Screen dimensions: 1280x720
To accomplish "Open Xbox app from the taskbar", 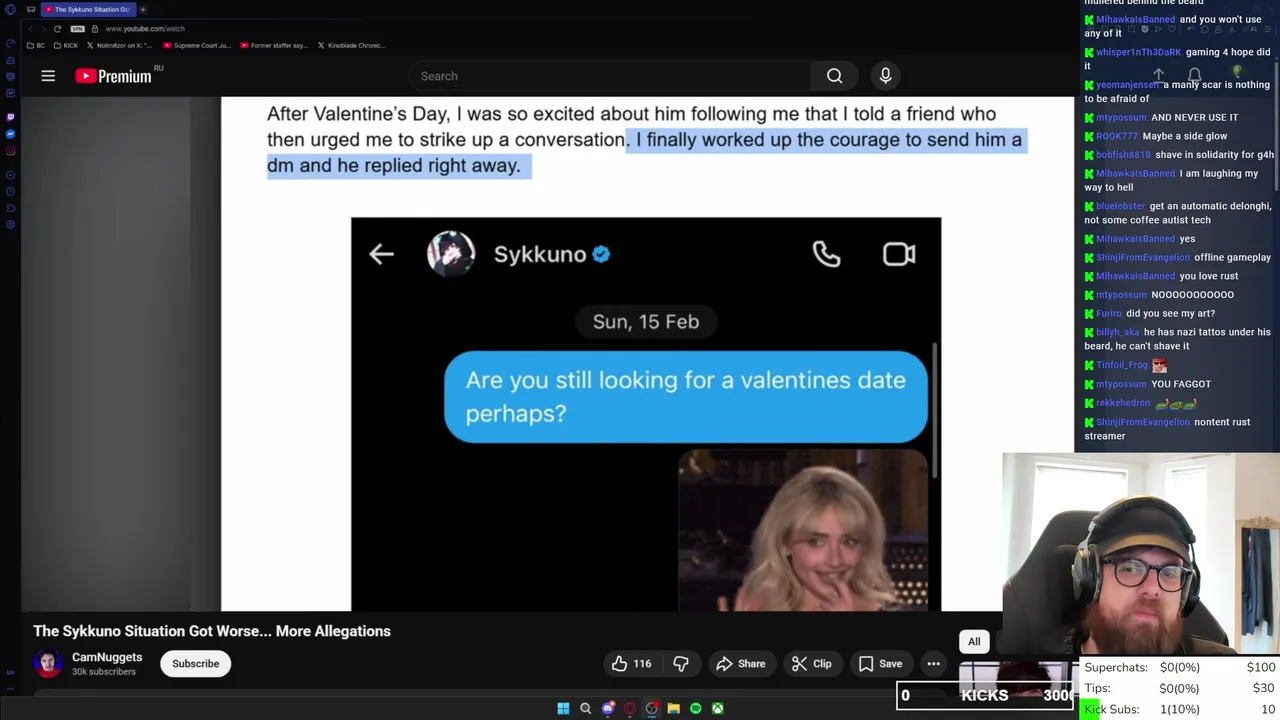I will click(x=717, y=709).
